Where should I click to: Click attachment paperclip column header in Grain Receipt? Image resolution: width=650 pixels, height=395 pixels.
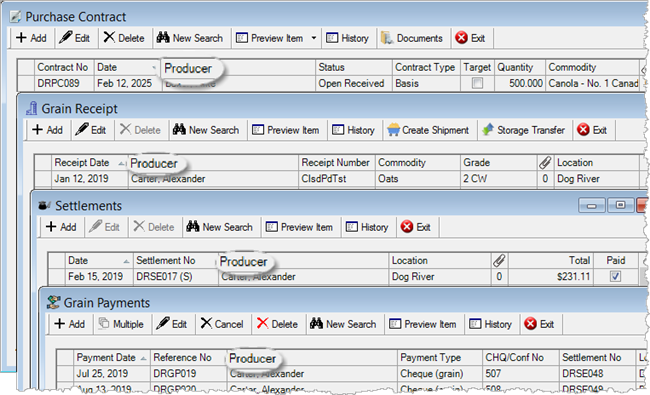(545, 162)
